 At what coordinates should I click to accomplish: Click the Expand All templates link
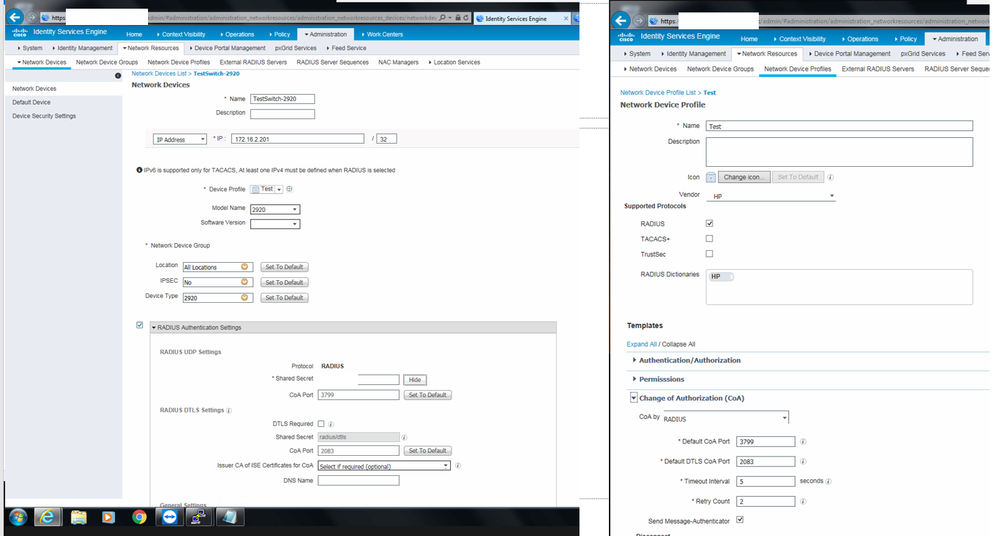point(641,344)
